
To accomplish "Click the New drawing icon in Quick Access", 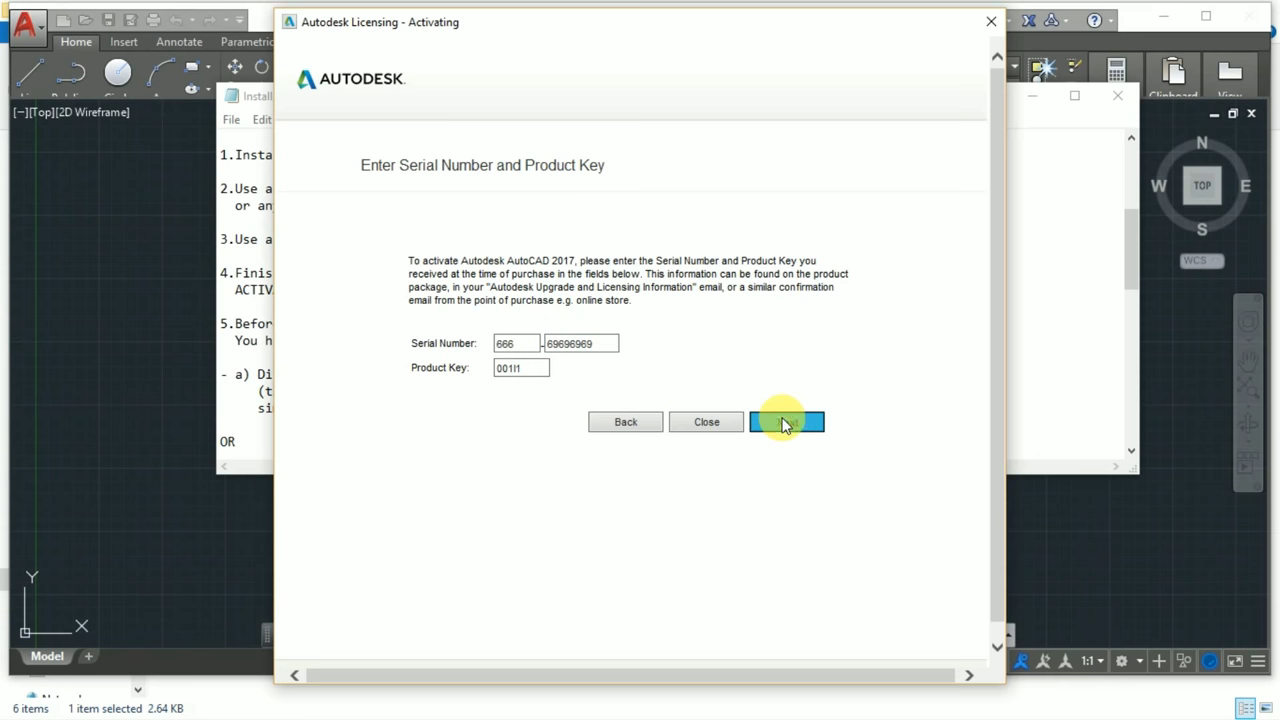I will coord(64,20).
